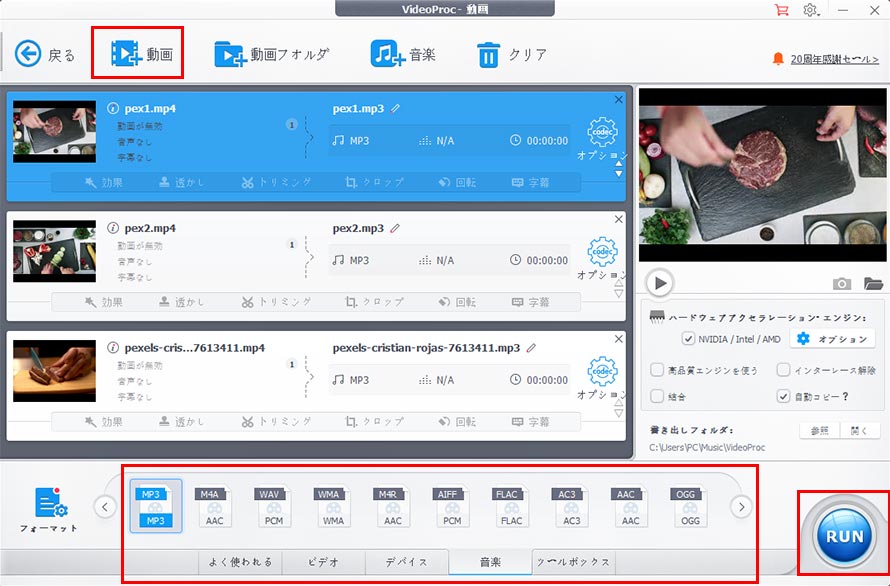Browse output folder with 参照
The image size is (890, 586).
point(820,430)
